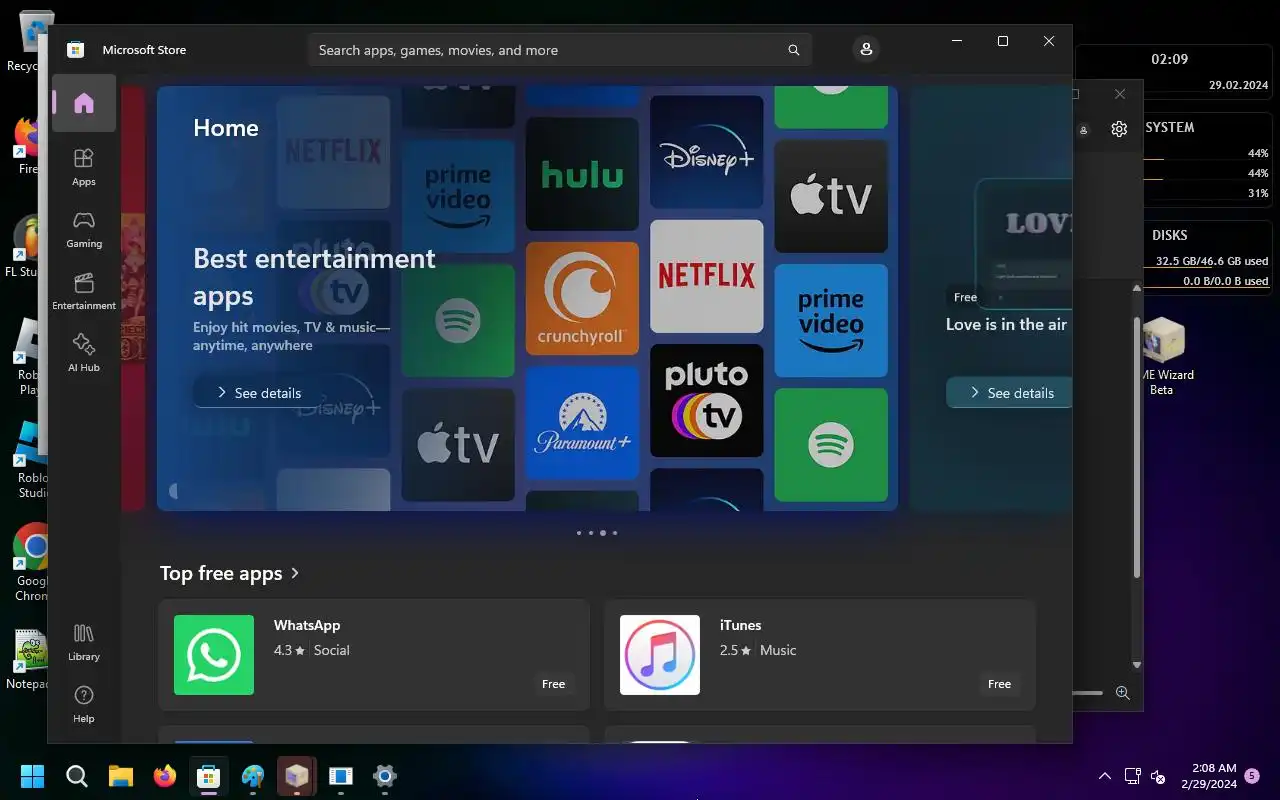Select the Google Chrome desktop shortcut
The width and height of the screenshot is (1280, 800).
[31, 563]
